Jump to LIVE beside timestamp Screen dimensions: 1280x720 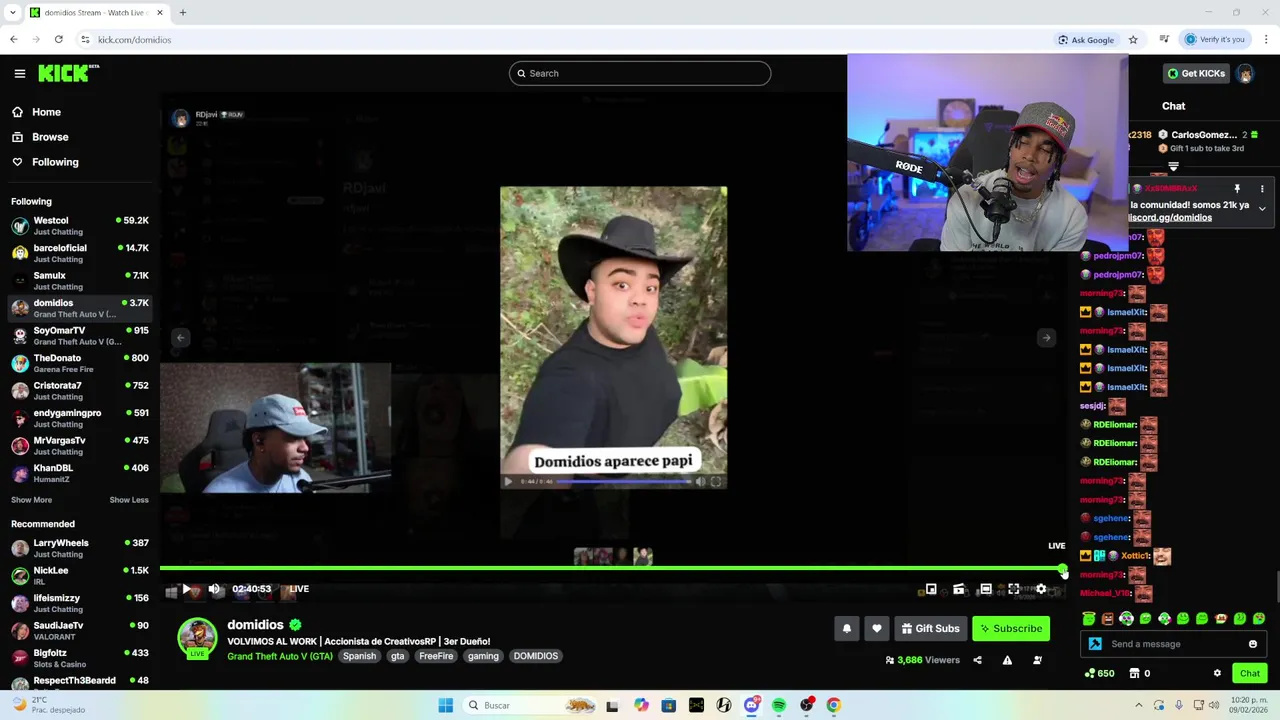[299, 589]
